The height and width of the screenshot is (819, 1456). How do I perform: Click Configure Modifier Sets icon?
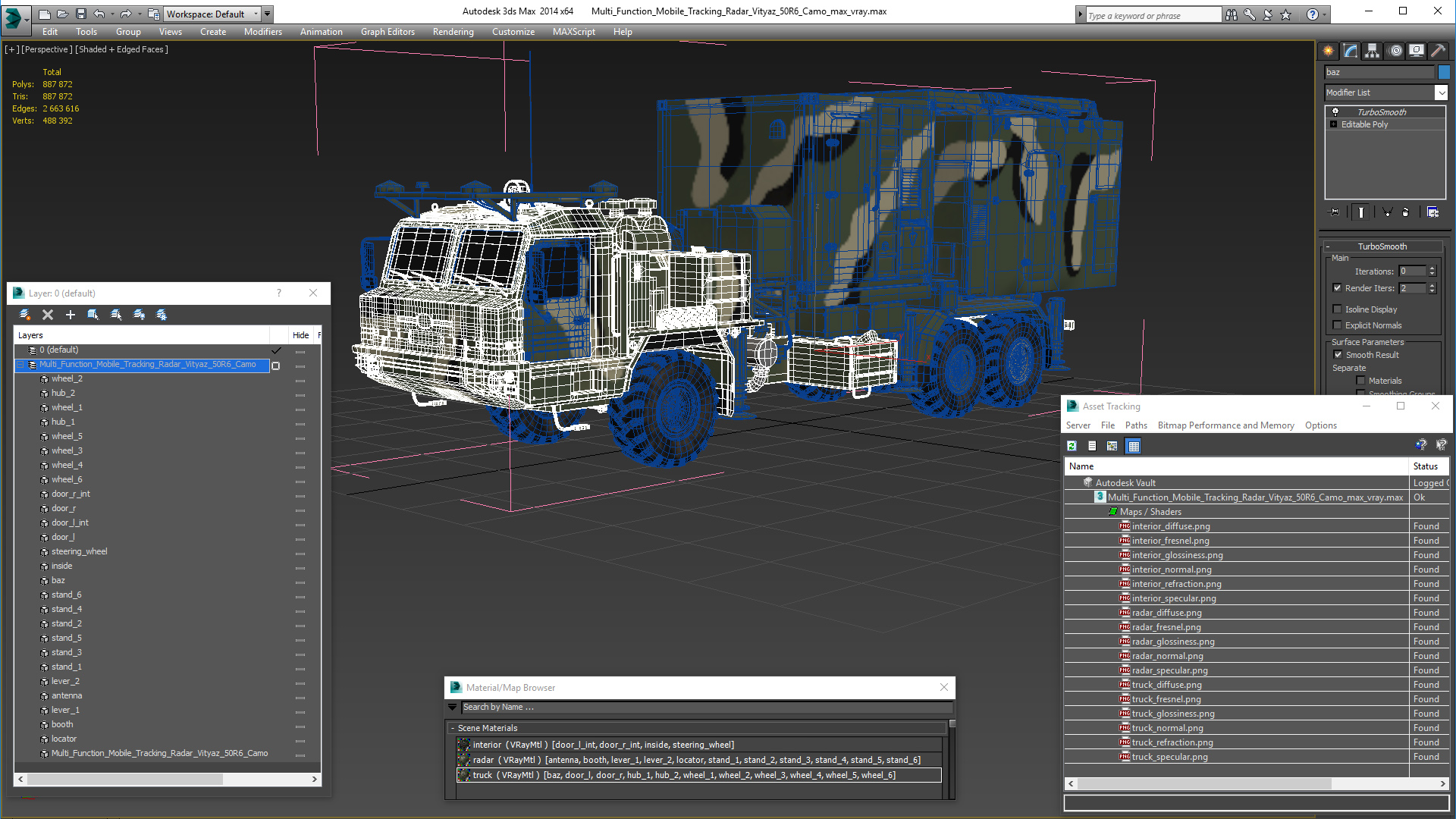(x=1432, y=212)
